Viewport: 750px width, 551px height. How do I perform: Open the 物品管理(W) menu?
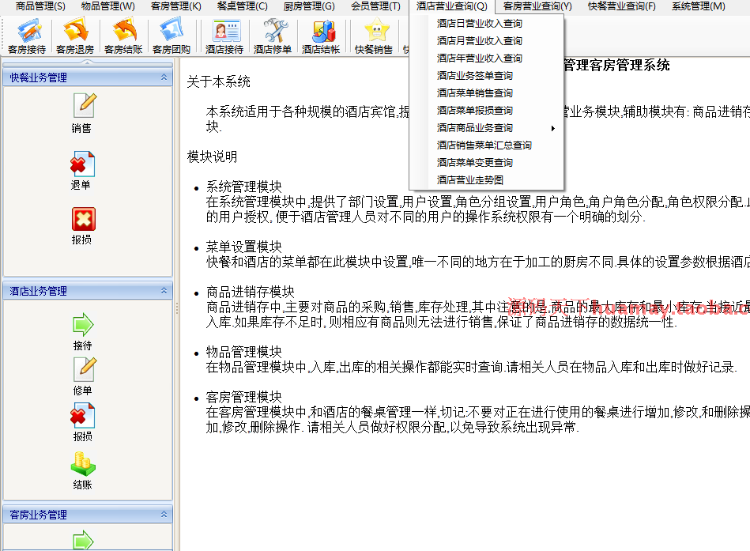[108, 6]
